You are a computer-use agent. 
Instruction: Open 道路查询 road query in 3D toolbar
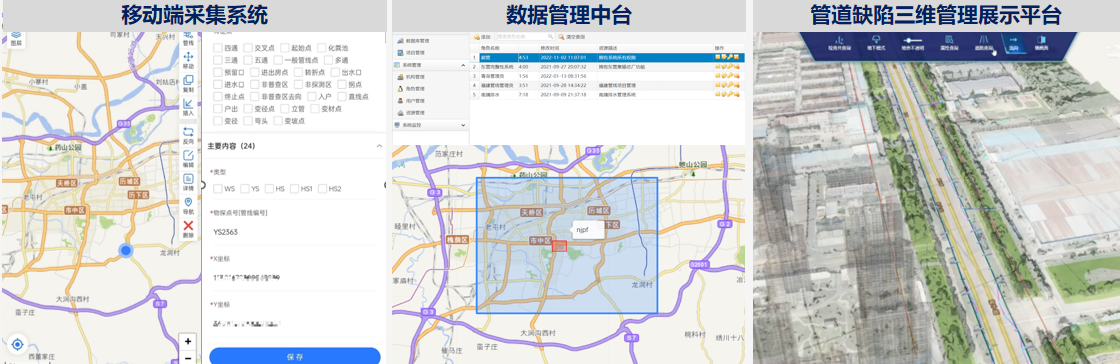tap(984, 44)
